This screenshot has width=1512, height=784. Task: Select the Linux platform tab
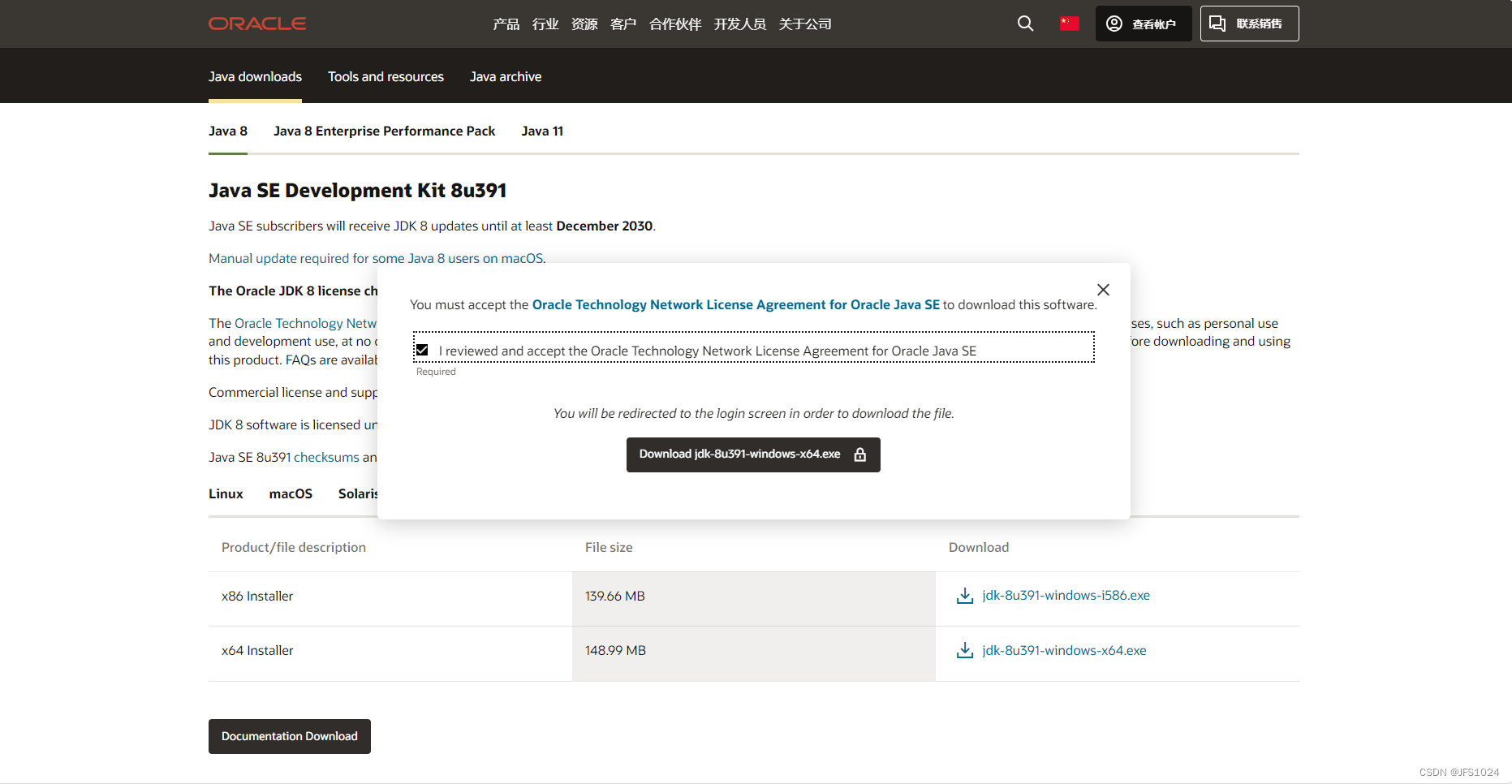point(226,493)
